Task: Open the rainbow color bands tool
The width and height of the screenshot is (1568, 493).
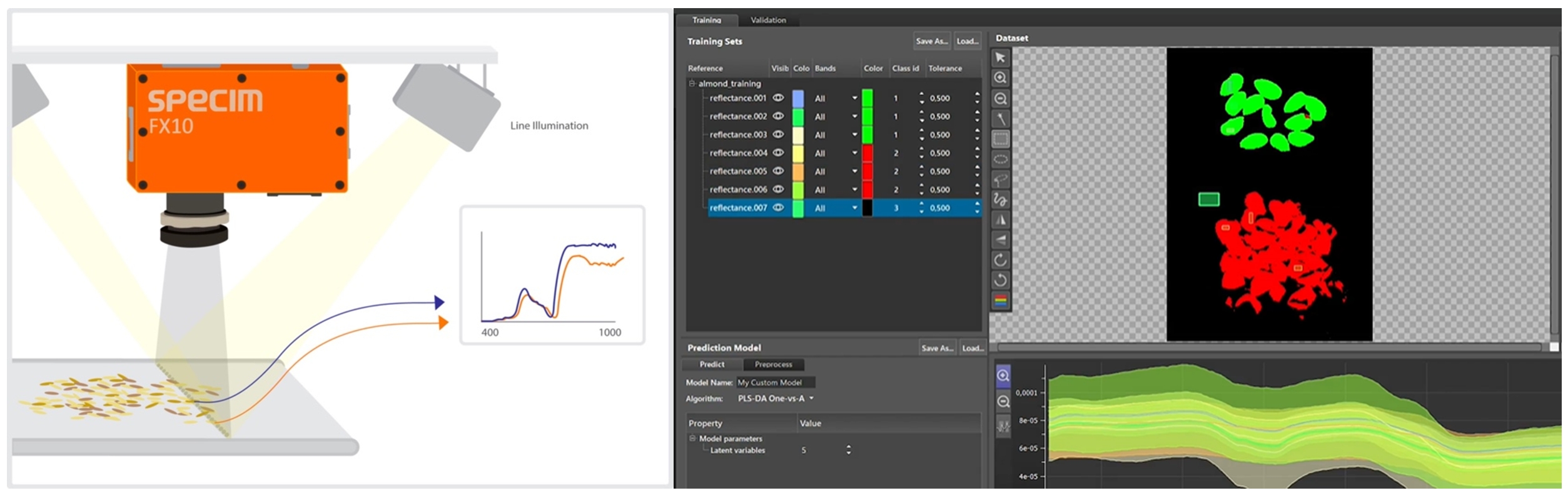Action: pos(1000,301)
